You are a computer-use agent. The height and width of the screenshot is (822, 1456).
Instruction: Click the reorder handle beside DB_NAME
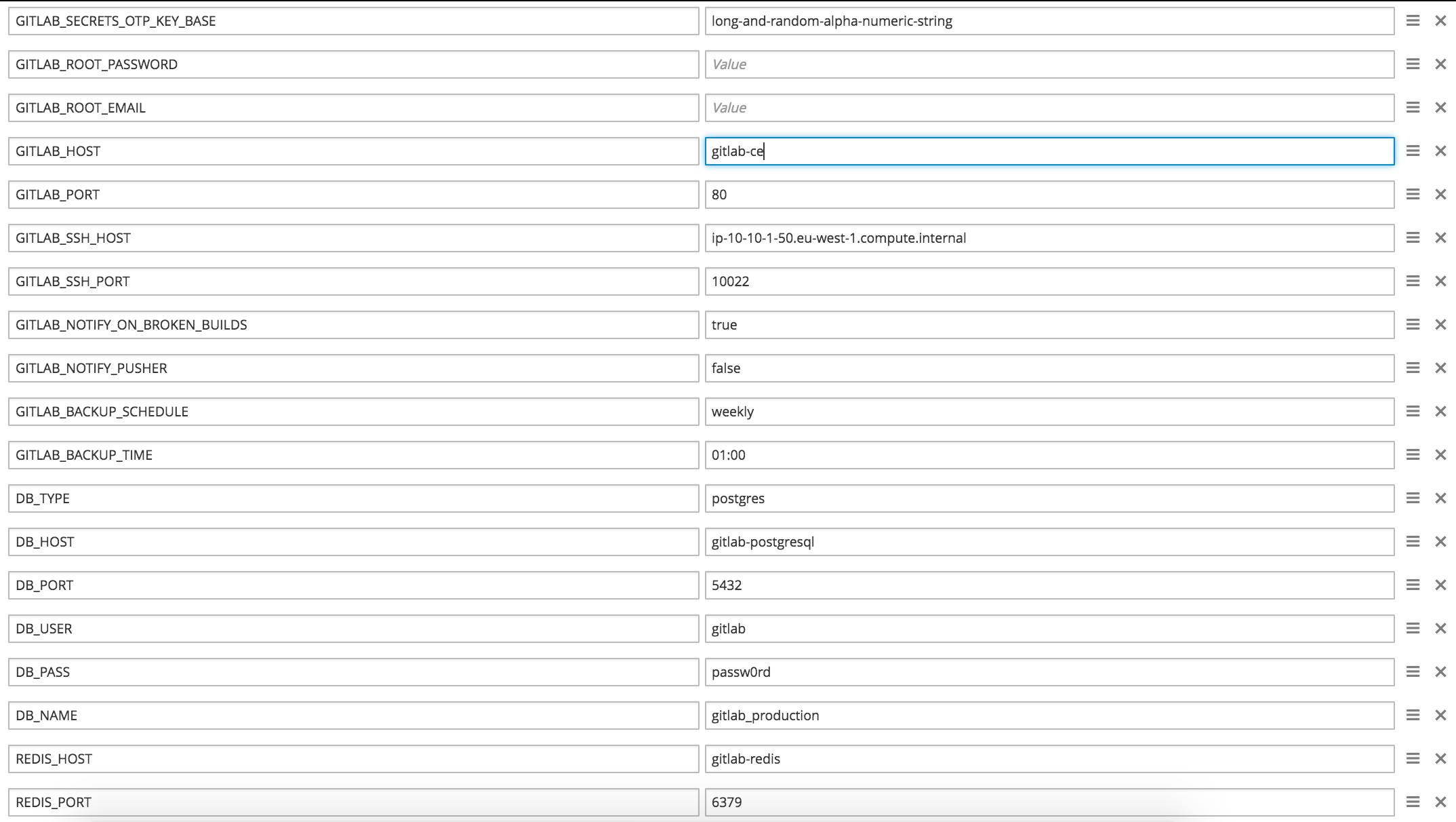(1413, 716)
